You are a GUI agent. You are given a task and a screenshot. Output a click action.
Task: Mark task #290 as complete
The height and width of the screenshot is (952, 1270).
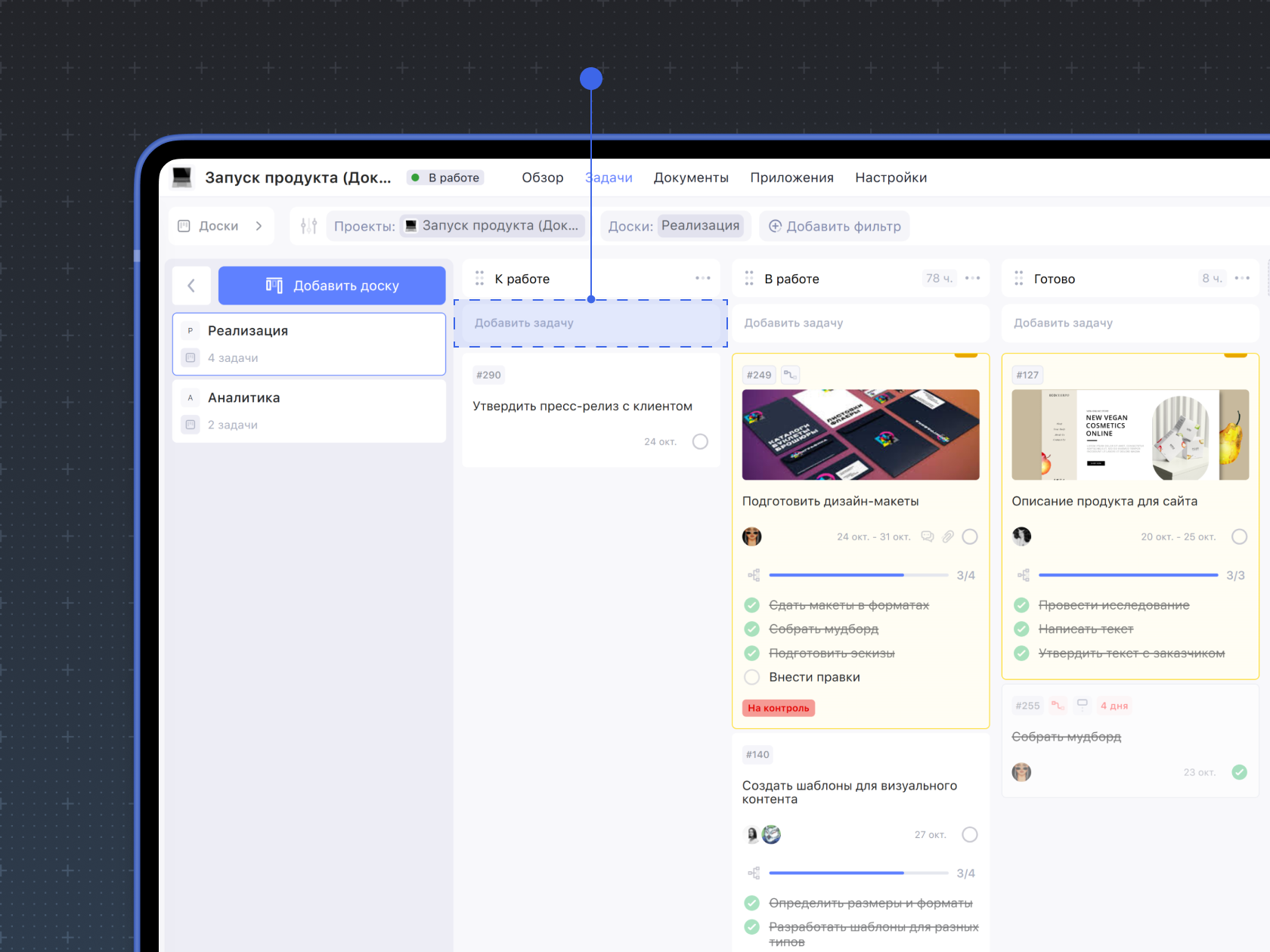tap(700, 441)
